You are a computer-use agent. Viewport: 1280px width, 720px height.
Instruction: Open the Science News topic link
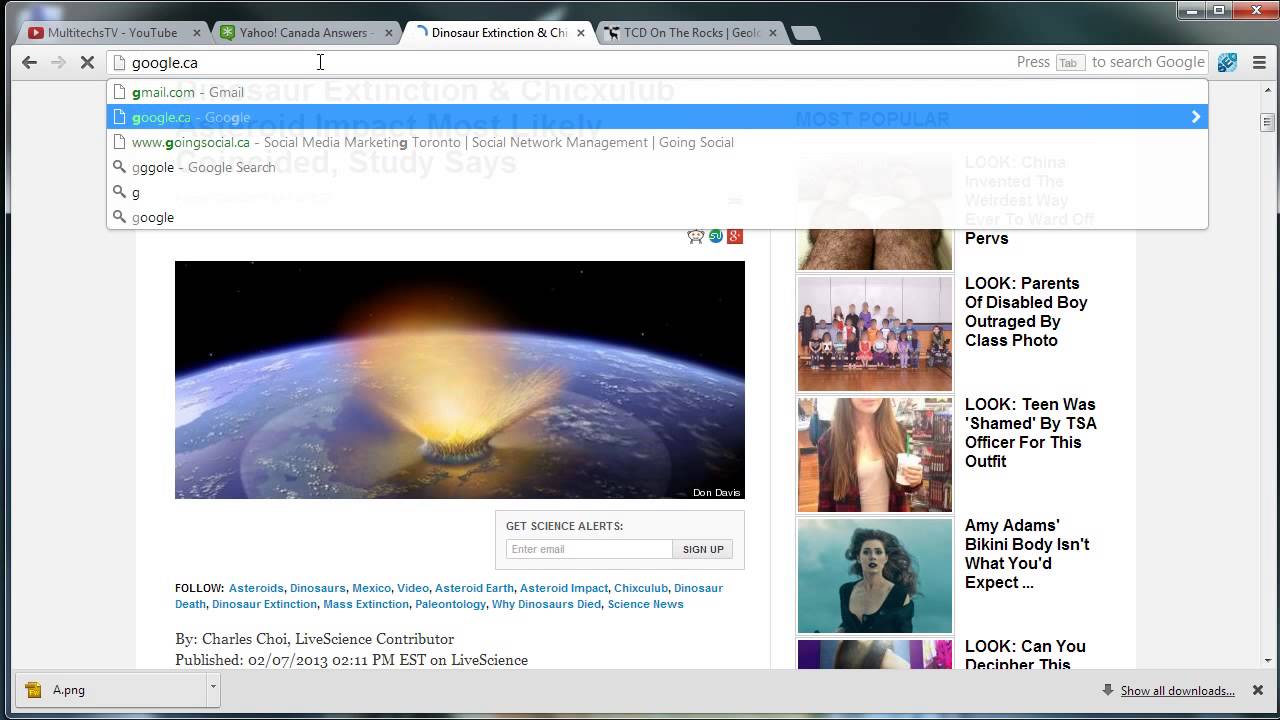pyautogui.click(x=646, y=604)
